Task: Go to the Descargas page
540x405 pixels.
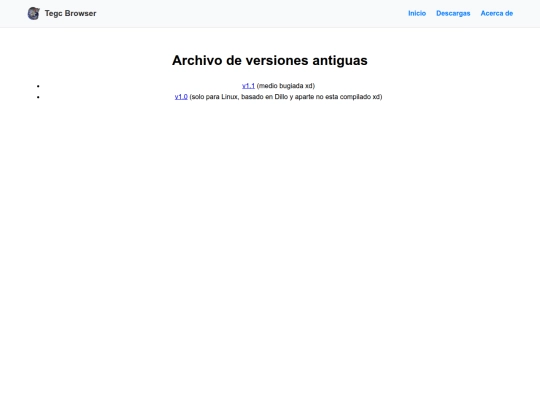Action: (x=453, y=13)
